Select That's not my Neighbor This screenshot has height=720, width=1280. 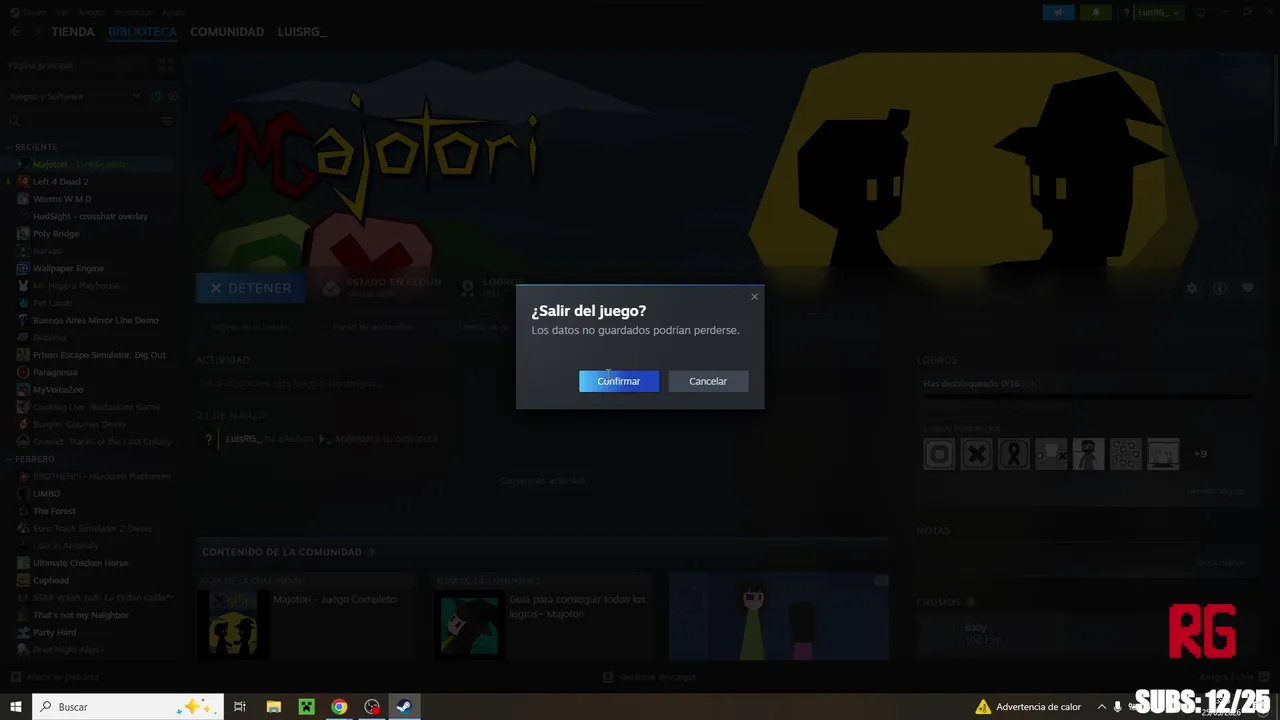(x=81, y=615)
